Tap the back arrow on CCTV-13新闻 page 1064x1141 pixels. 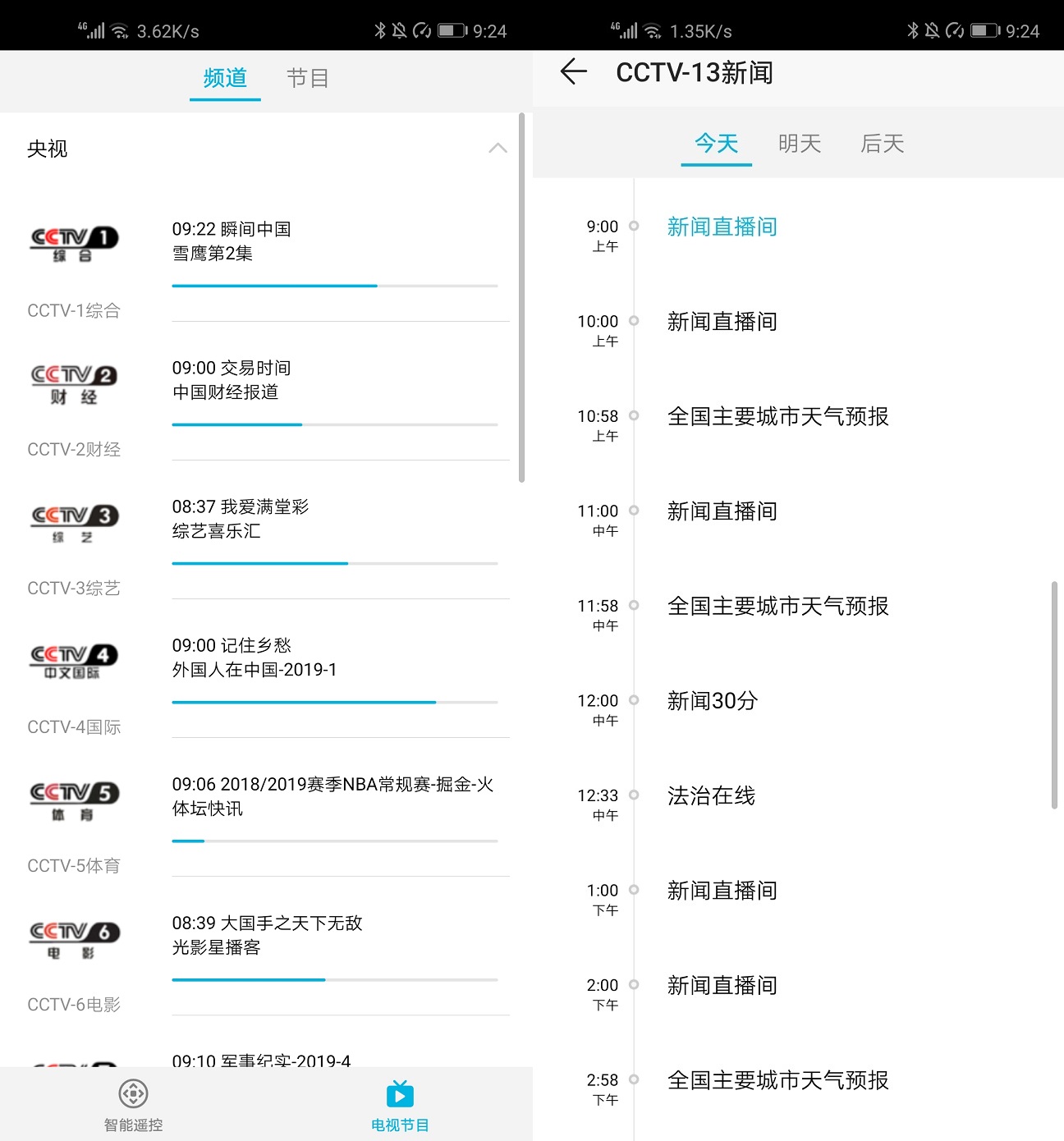point(573,72)
